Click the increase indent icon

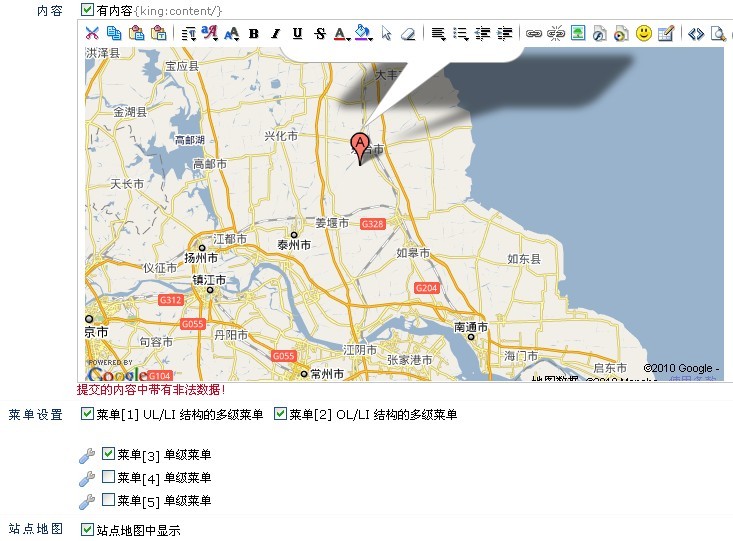(x=505, y=34)
